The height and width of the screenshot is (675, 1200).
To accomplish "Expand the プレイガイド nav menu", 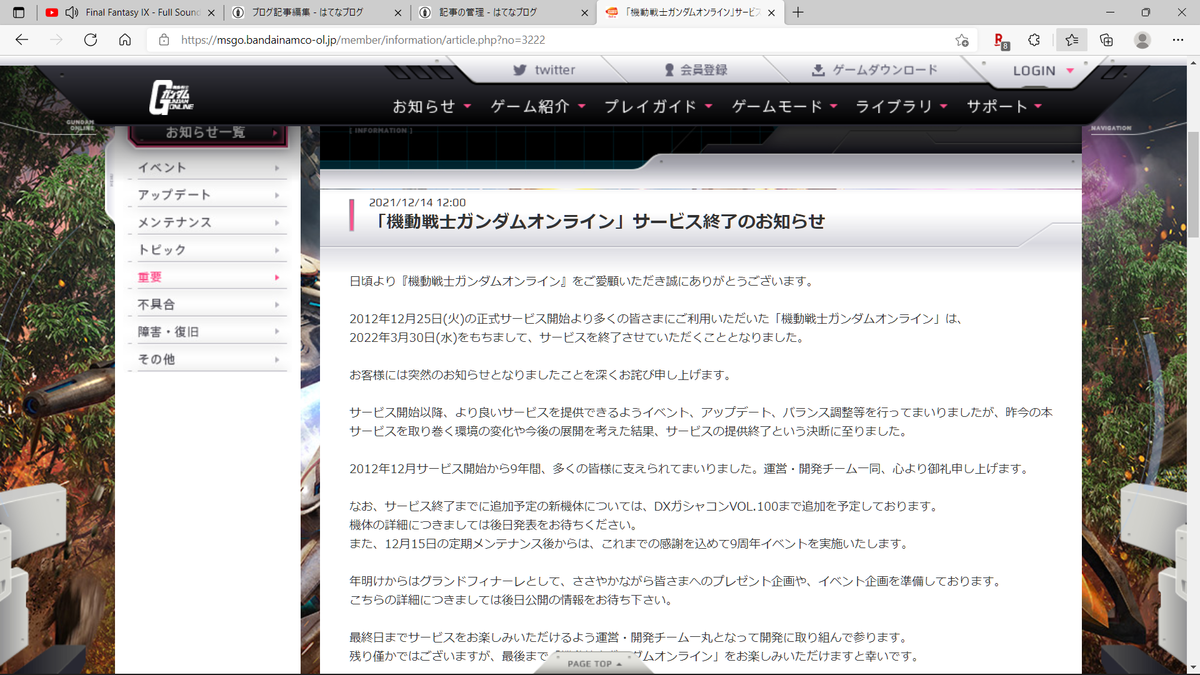I will click(x=659, y=106).
